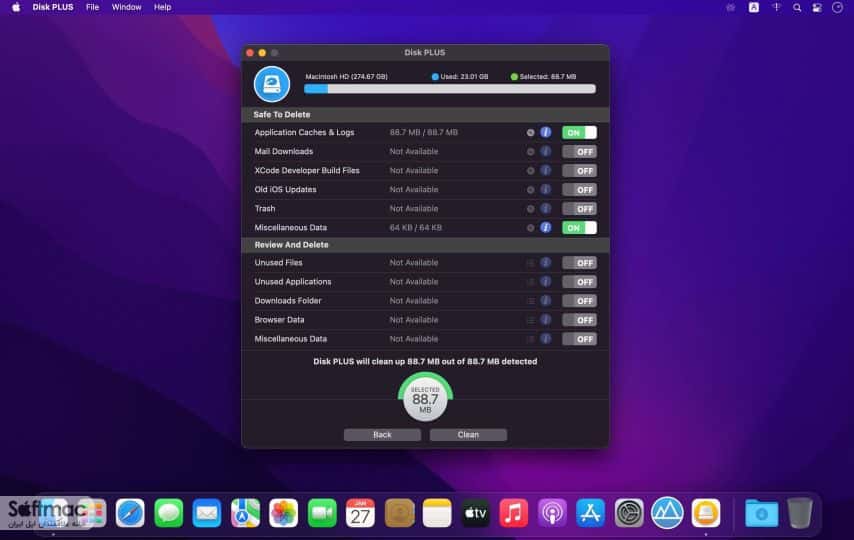Launch App Store from the Dock
The height and width of the screenshot is (540, 854).
click(x=590, y=513)
